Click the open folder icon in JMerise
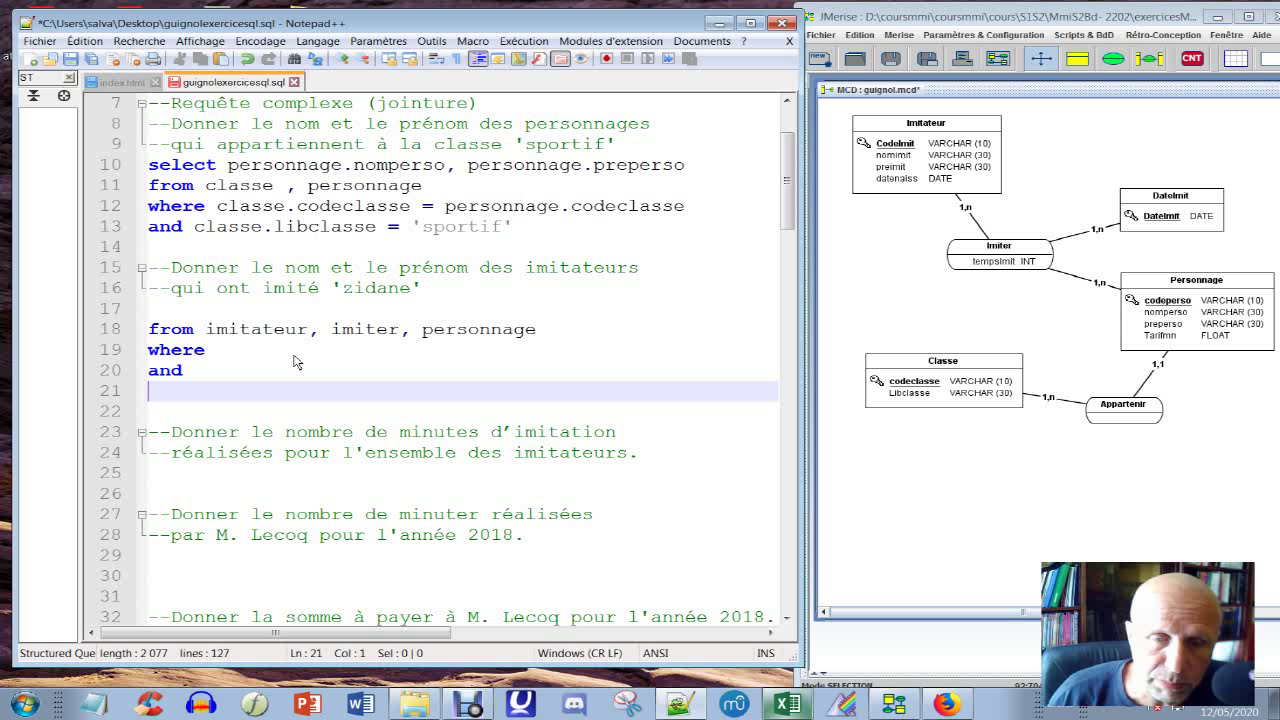 pyautogui.click(x=854, y=59)
